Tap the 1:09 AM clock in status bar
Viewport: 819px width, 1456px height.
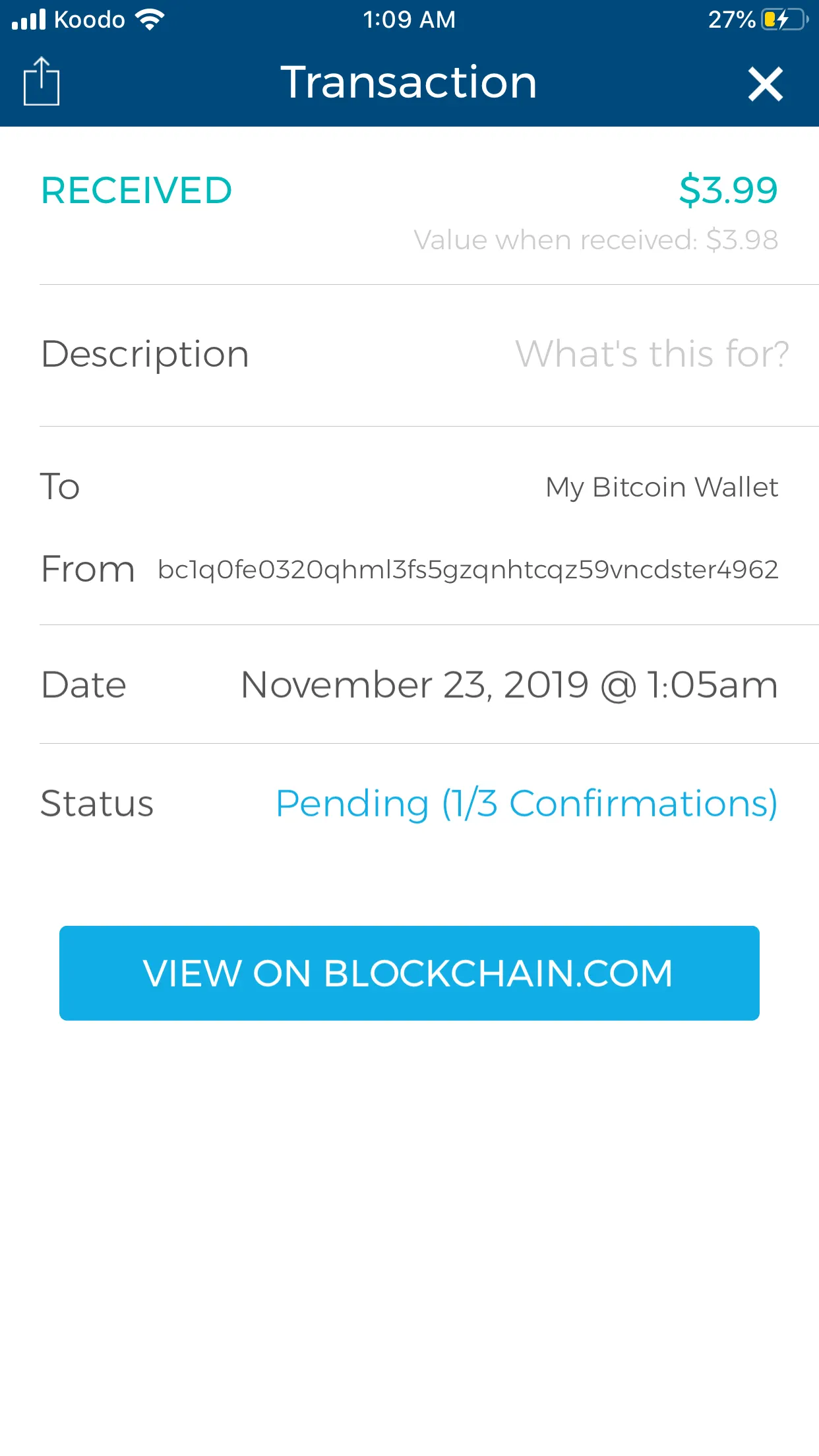click(x=409, y=20)
